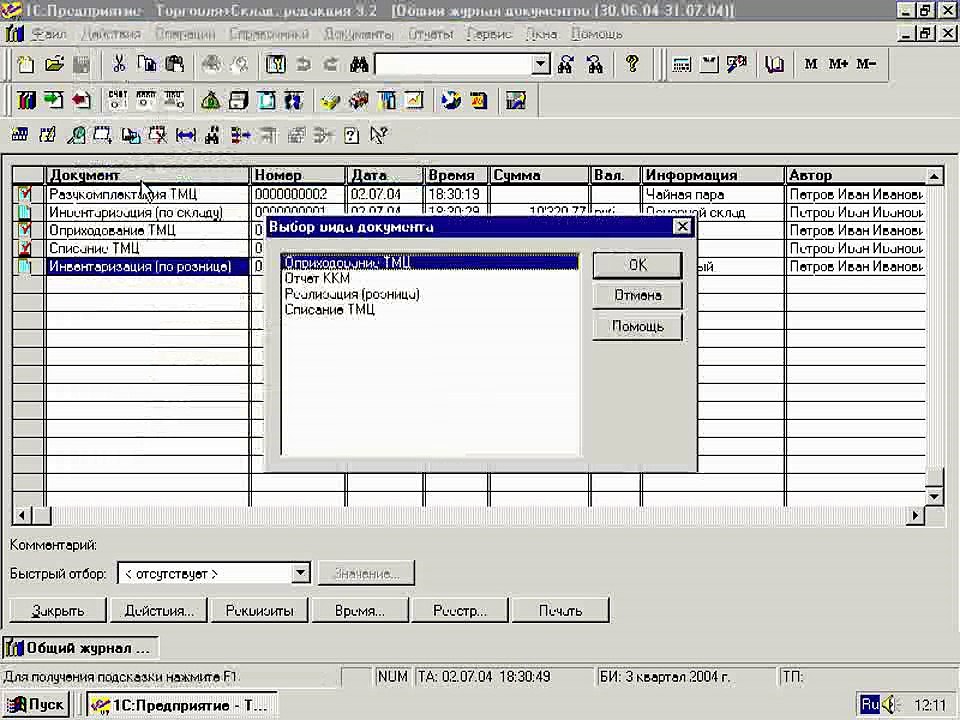The height and width of the screenshot is (720, 960).
Task: Expand the toolbar search combo dropdown arrow
Action: (540, 64)
